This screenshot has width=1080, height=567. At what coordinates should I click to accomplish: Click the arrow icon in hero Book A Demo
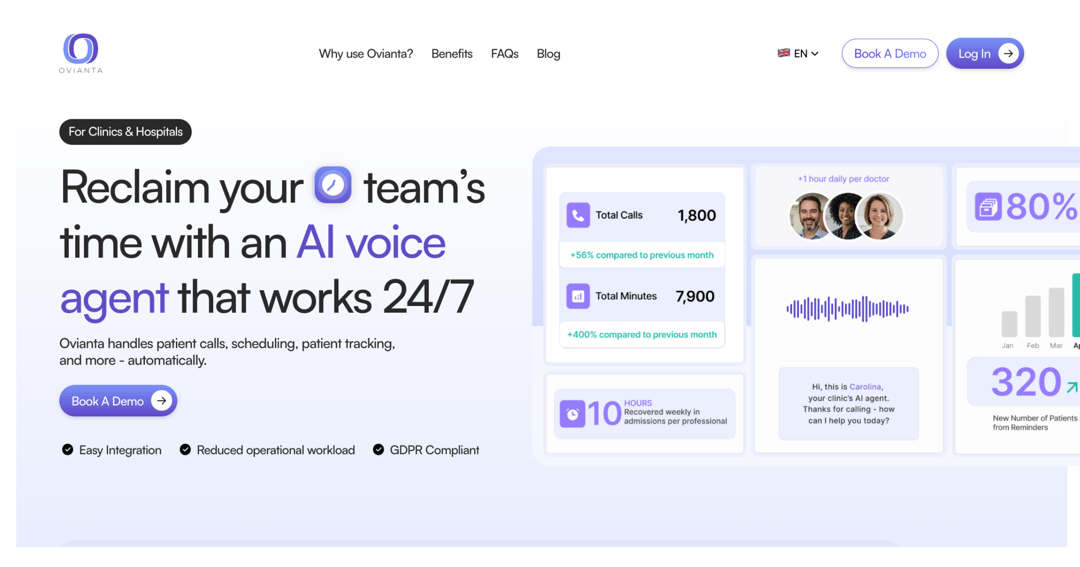click(161, 400)
